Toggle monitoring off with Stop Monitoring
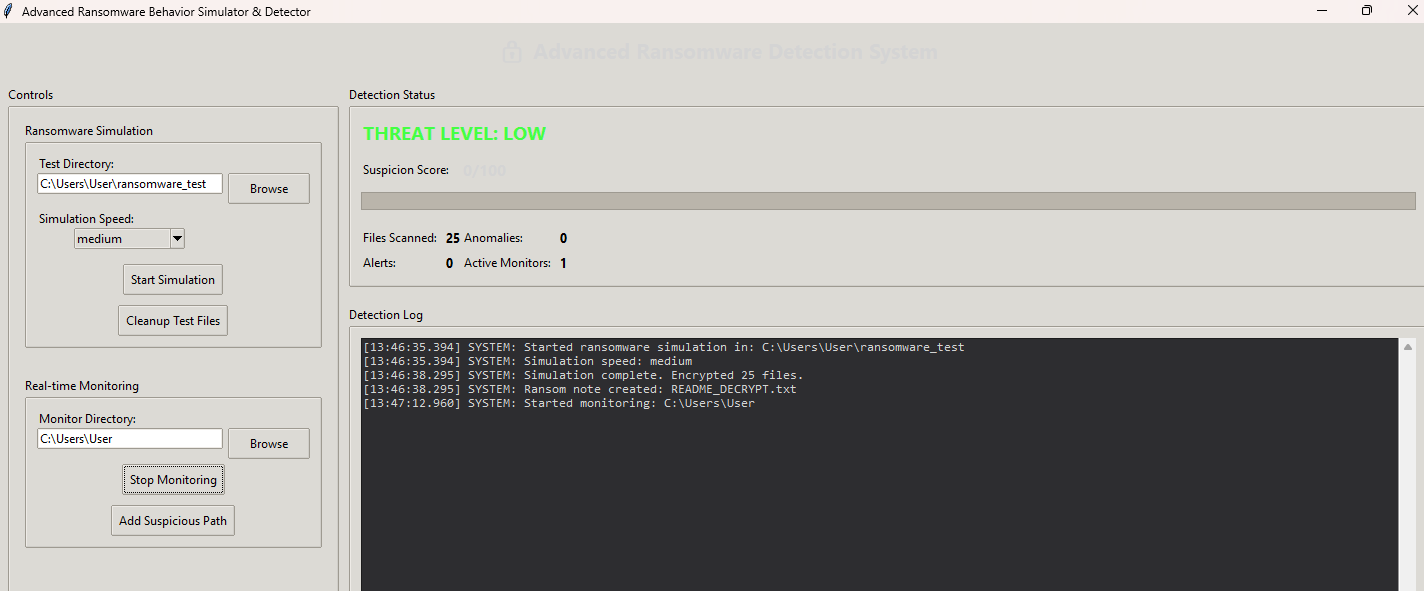The width and height of the screenshot is (1424, 591). [x=173, y=480]
